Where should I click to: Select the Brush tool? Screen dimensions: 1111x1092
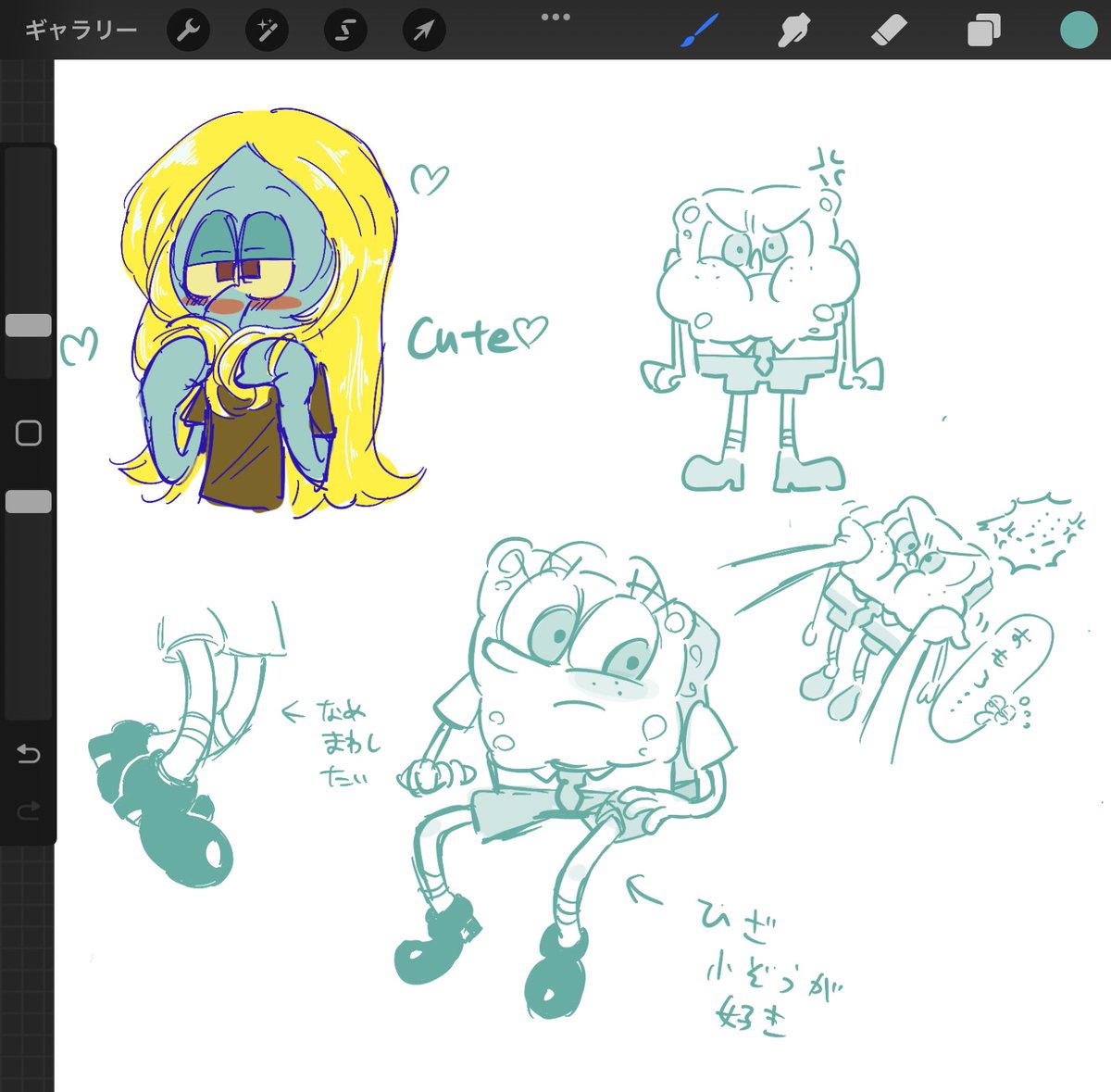tap(701, 31)
